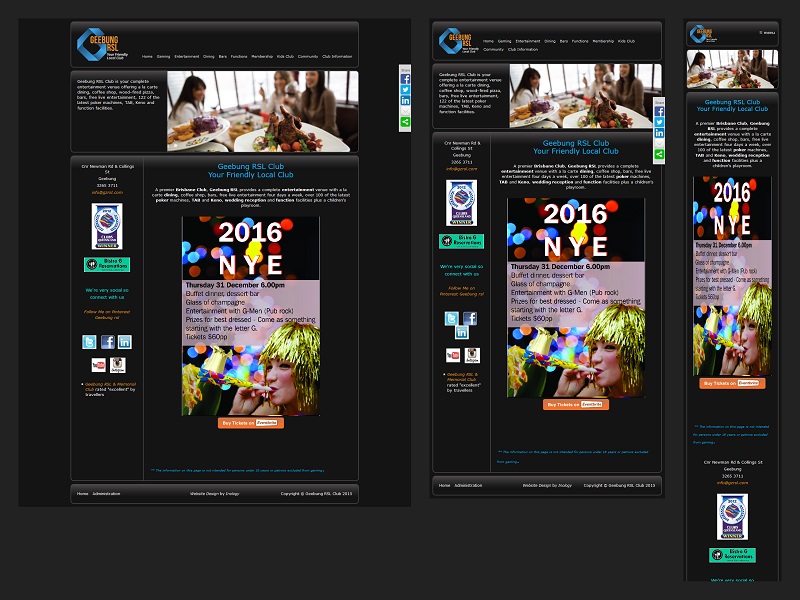Screen dimensions: 800x600
Task: Click green ShareThis icon beside the middle tablet view
Action: pos(660,155)
